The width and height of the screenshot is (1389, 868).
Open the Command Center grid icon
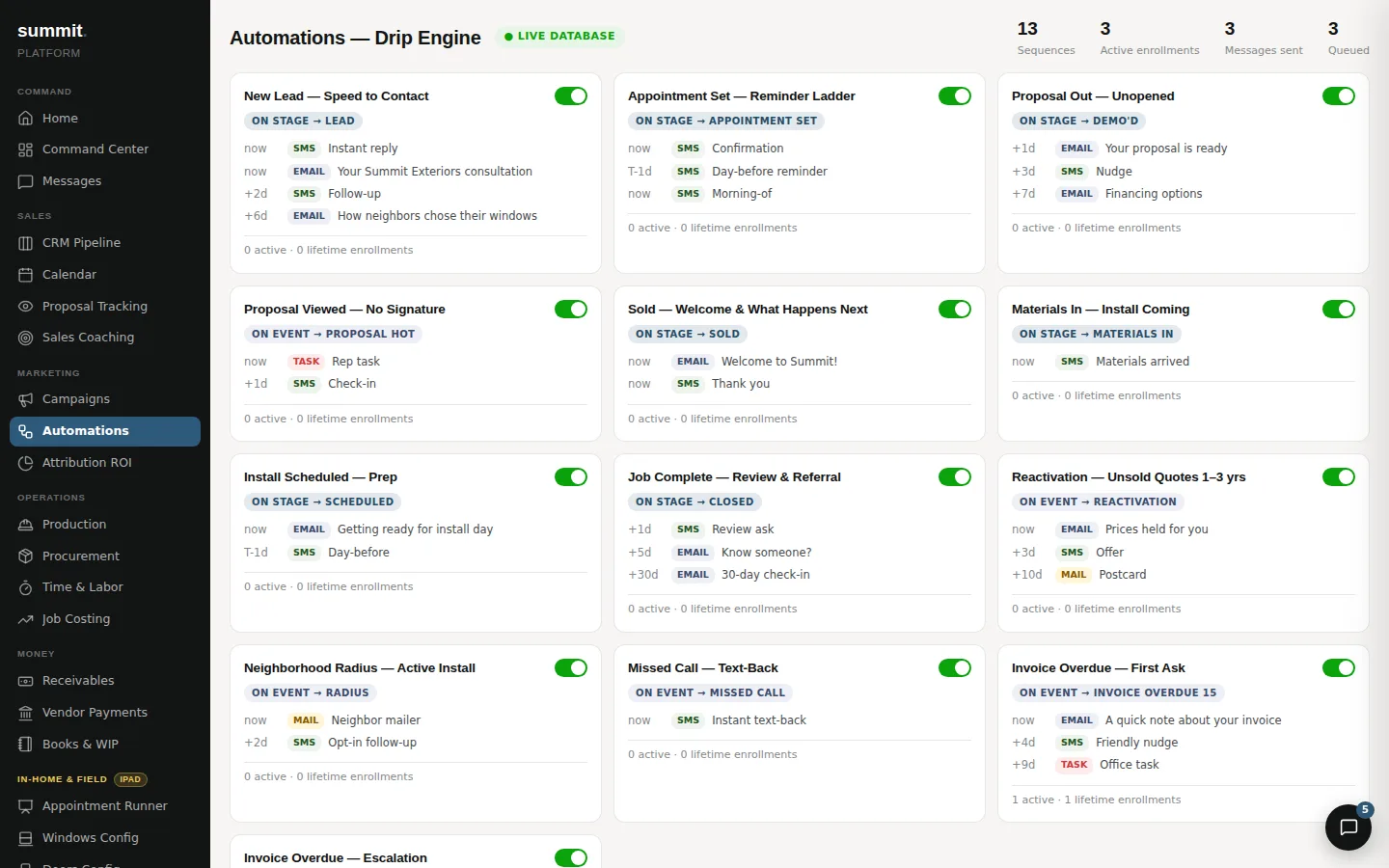(26, 149)
